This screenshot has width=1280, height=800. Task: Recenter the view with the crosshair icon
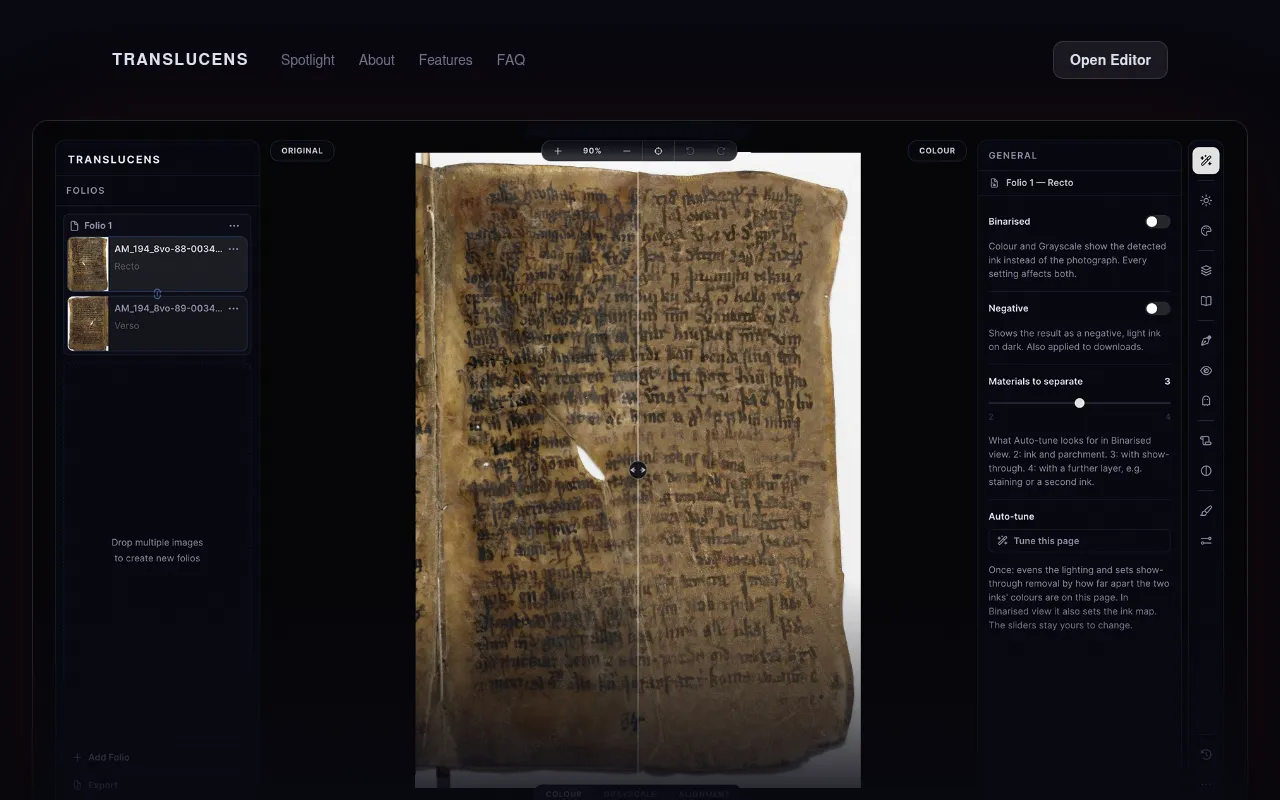[x=658, y=151]
